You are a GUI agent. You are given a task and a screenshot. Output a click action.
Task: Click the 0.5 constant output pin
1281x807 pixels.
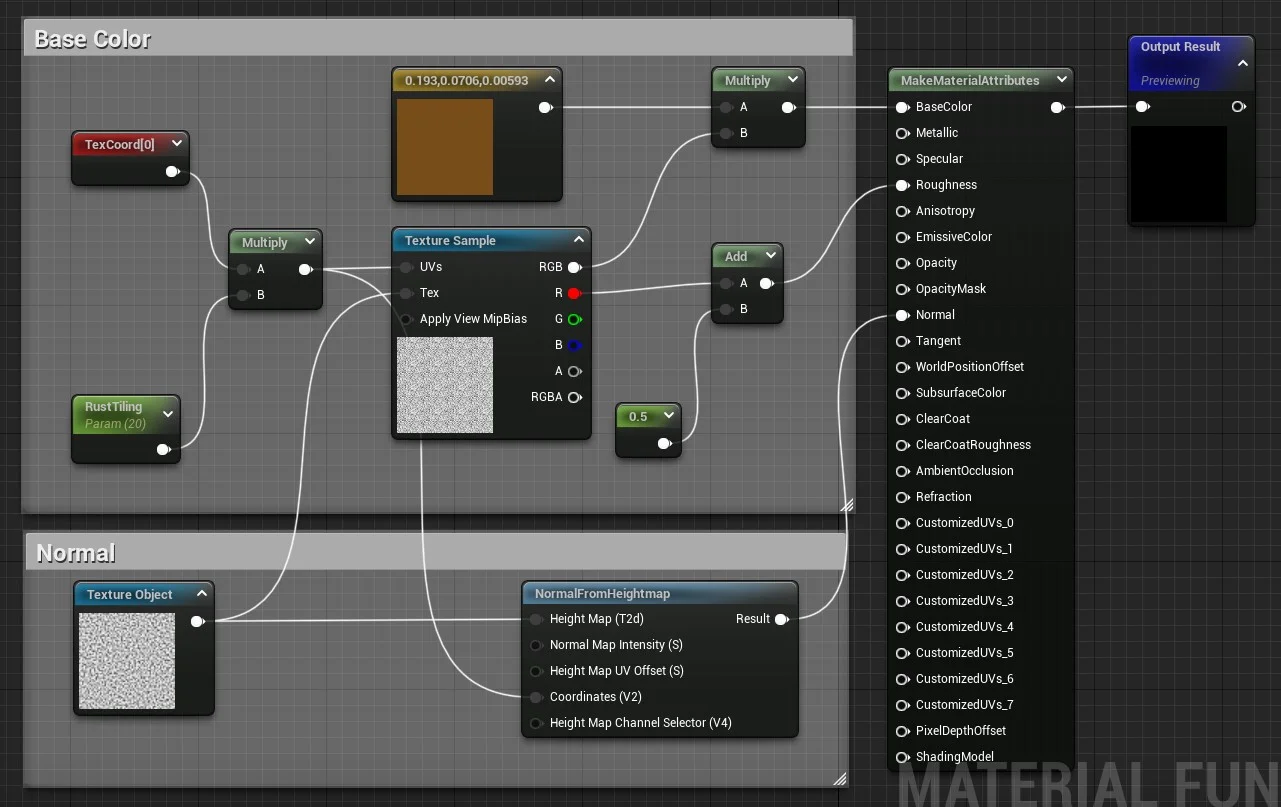[x=664, y=443]
